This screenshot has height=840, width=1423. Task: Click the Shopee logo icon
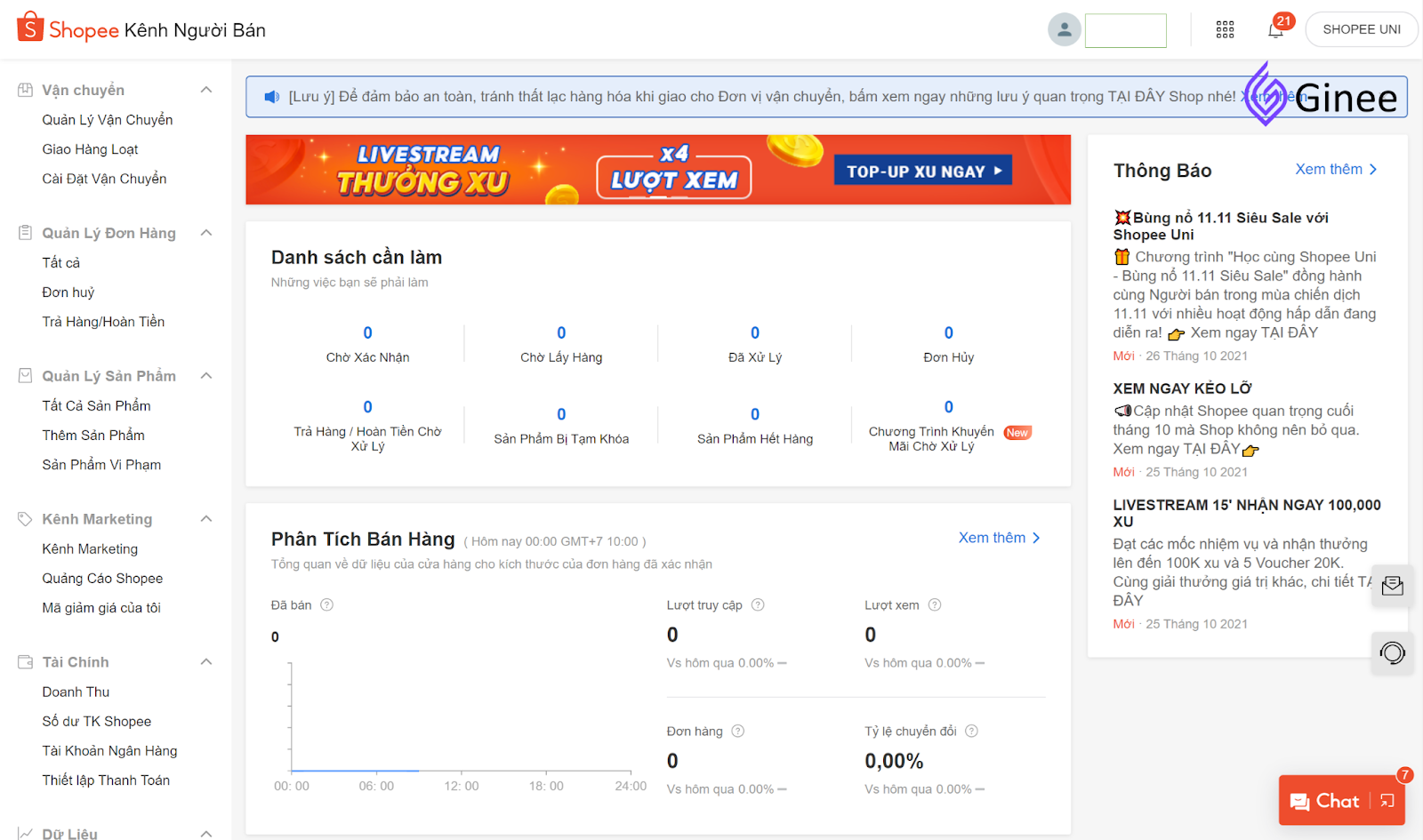pyautogui.click(x=29, y=27)
